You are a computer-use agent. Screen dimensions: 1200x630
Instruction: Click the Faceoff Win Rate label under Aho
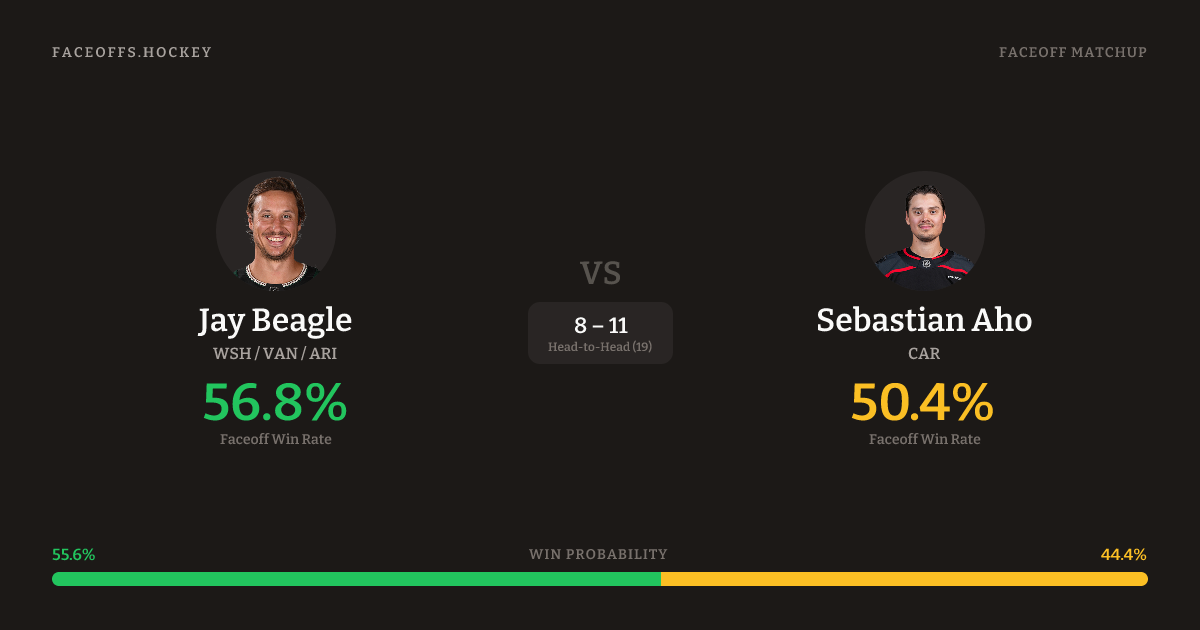pyautogui.click(x=924, y=439)
